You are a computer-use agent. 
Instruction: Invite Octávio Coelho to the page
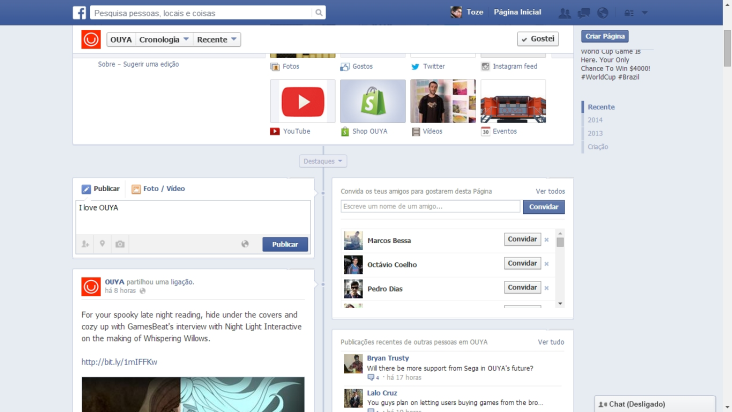point(522,263)
